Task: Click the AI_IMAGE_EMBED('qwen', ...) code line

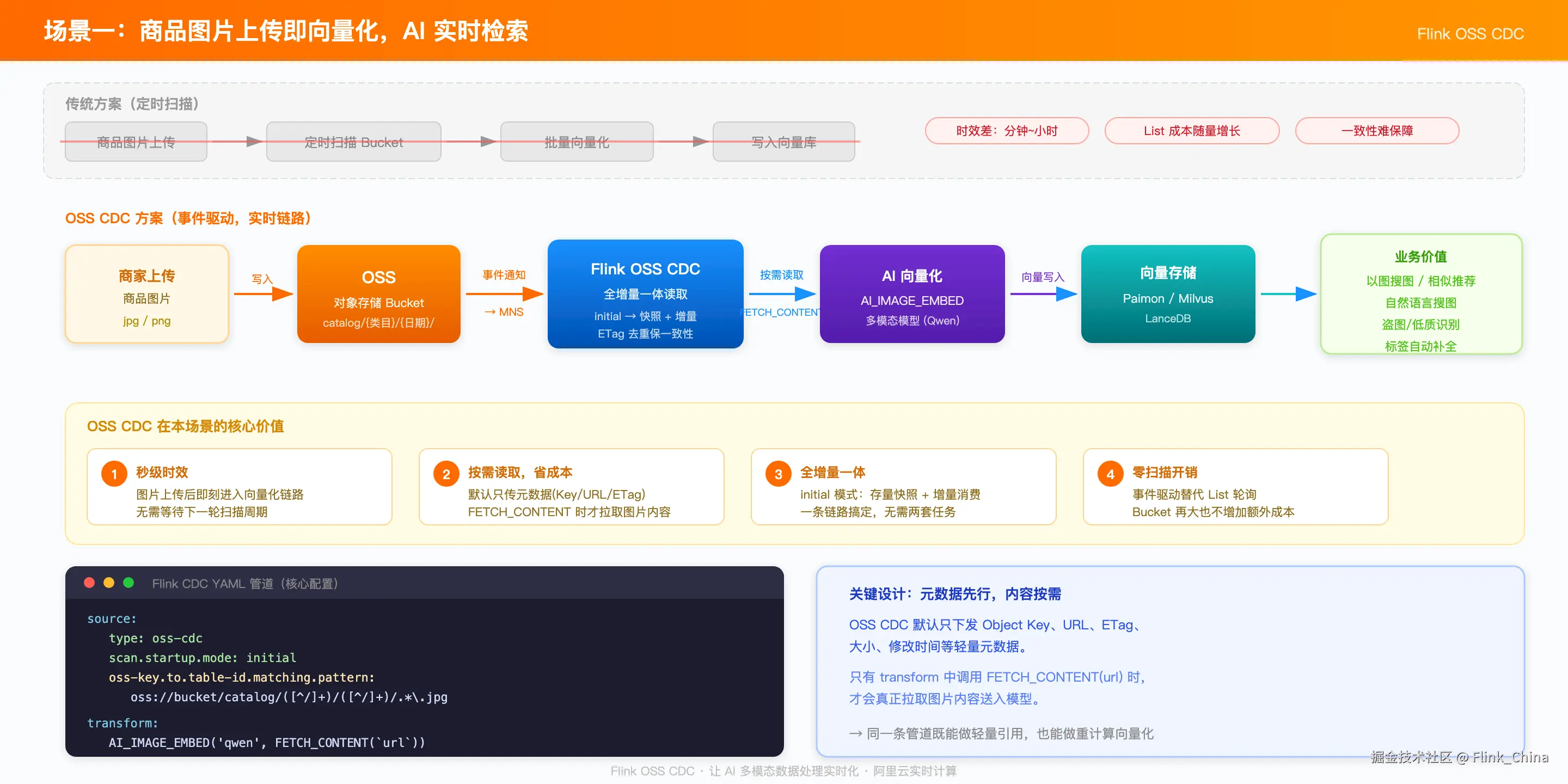Action: pyautogui.click(x=267, y=743)
